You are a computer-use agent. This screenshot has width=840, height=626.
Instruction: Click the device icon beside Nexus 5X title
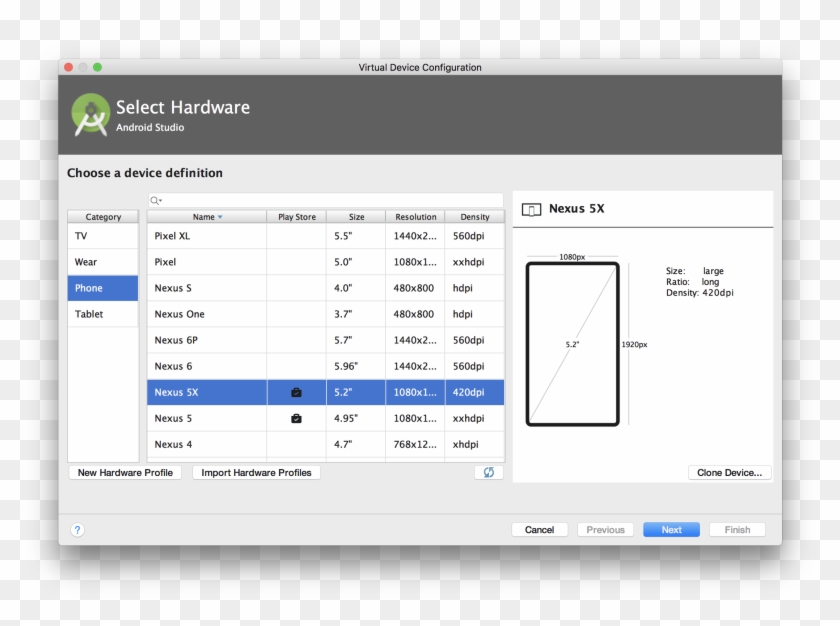pyautogui.click(x=531, y=209)
